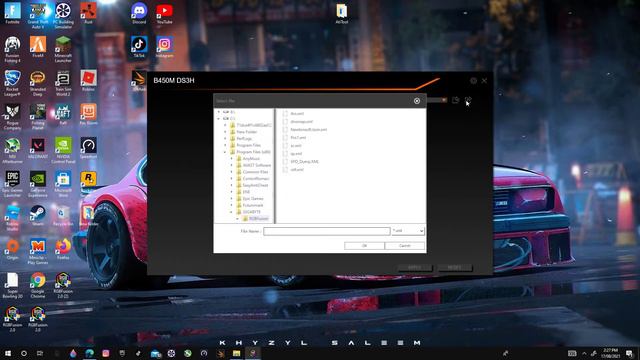This screenshot has width=640, height=360.
Task: Launch Rocket League desktop shortcut
Action: pos(13,83)
